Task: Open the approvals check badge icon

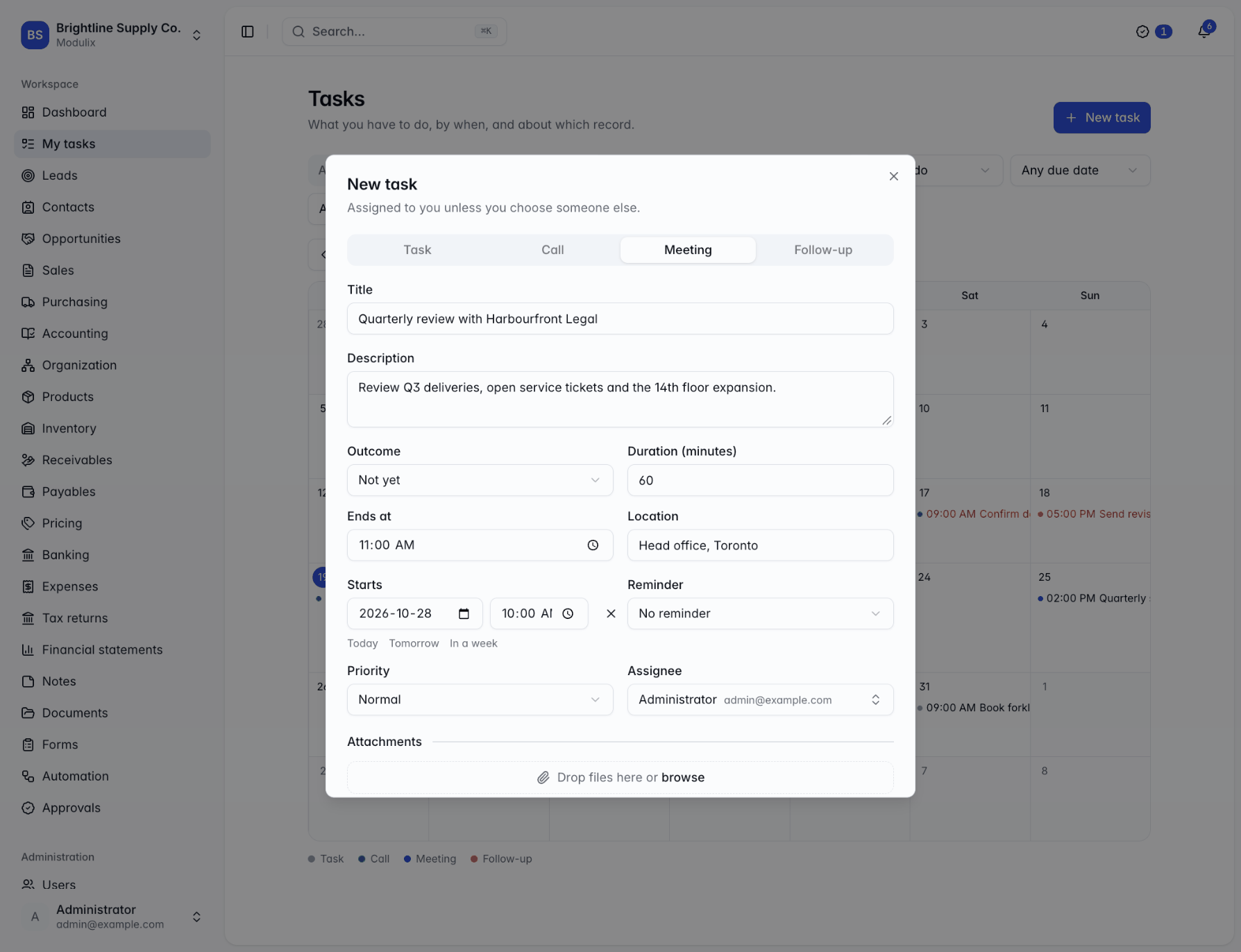Action: click(x=1142, y=31)
